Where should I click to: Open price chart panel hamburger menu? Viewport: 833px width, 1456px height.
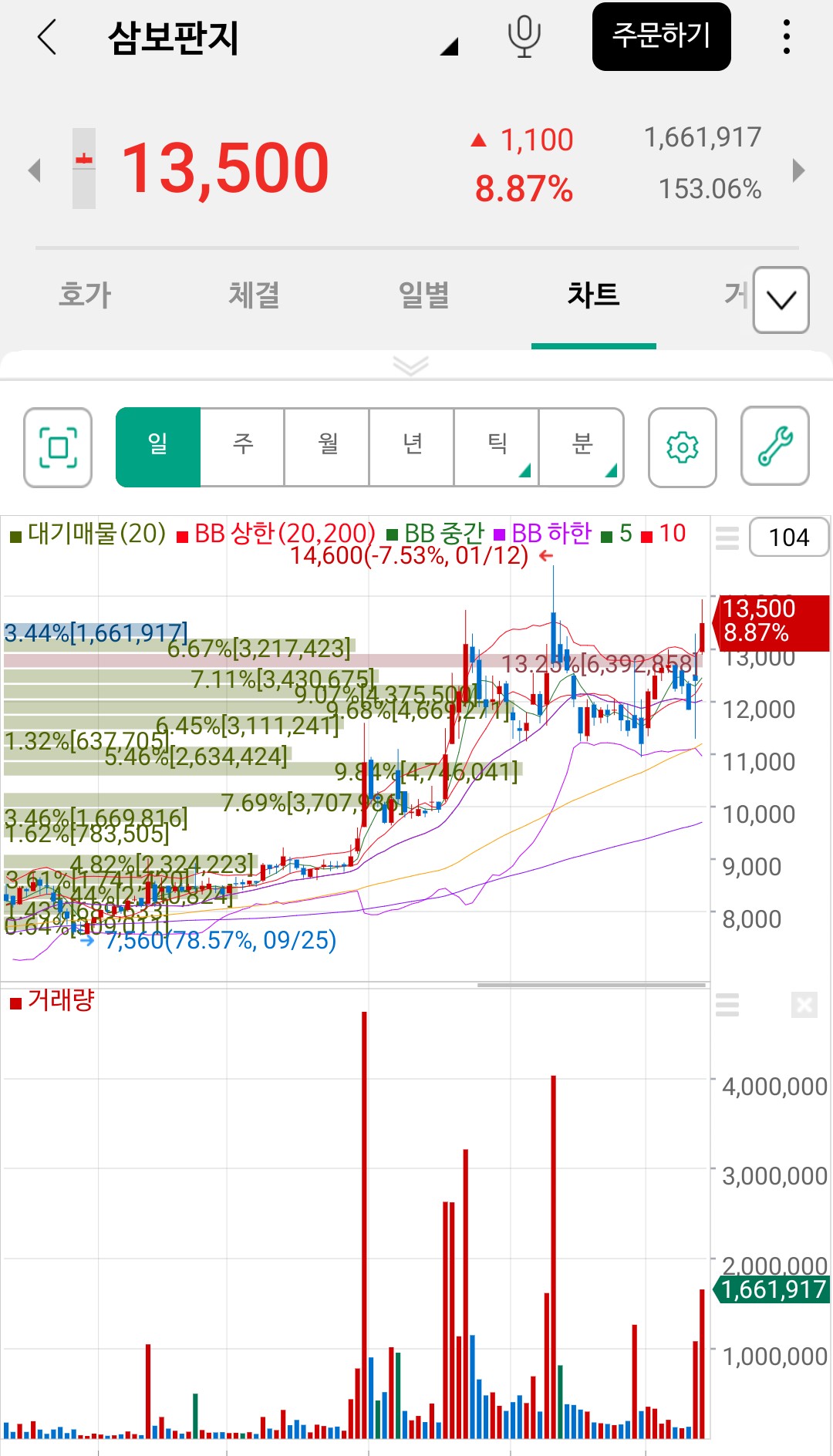727,537
